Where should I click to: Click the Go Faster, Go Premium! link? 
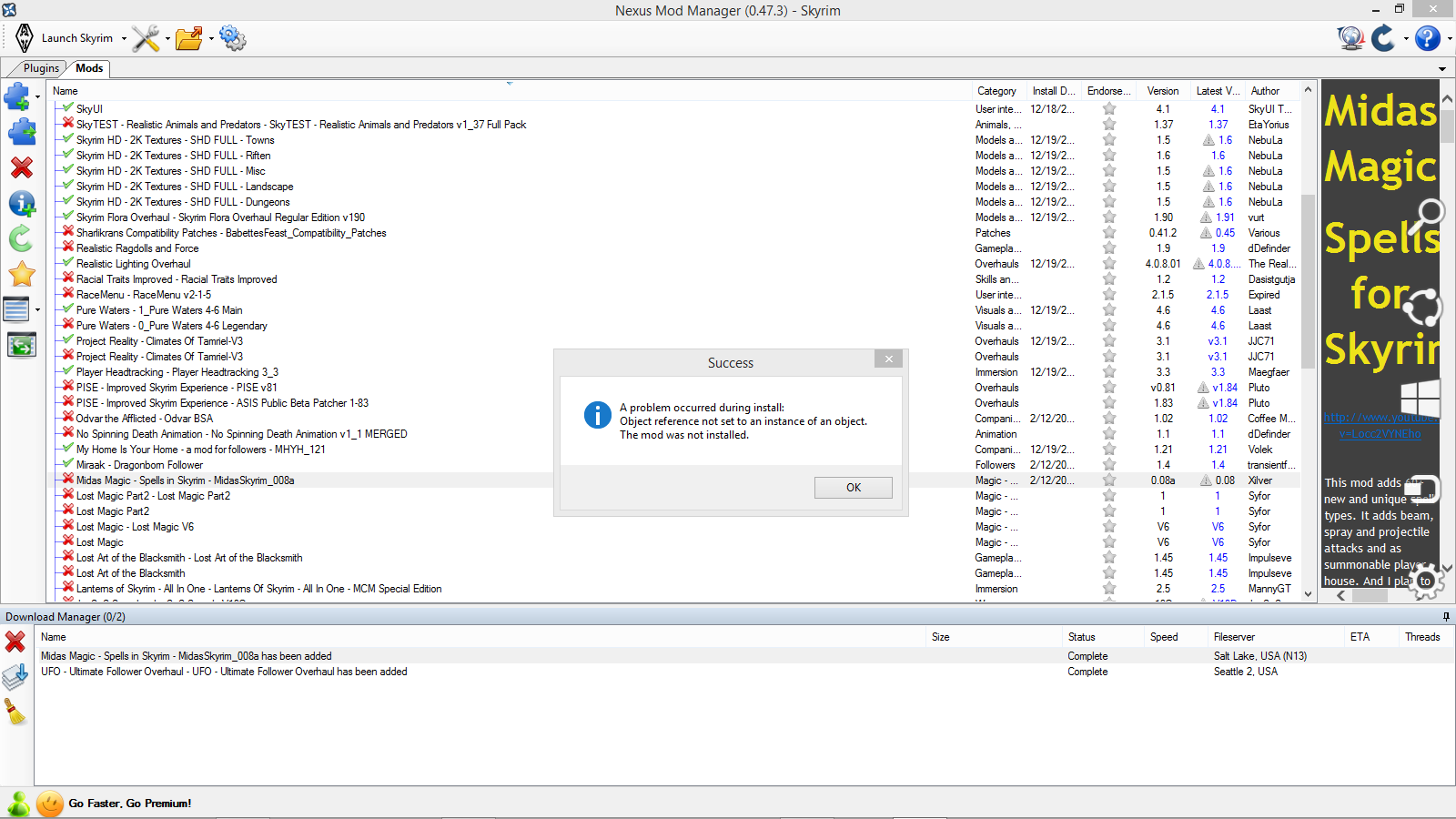tap(130, 804)
